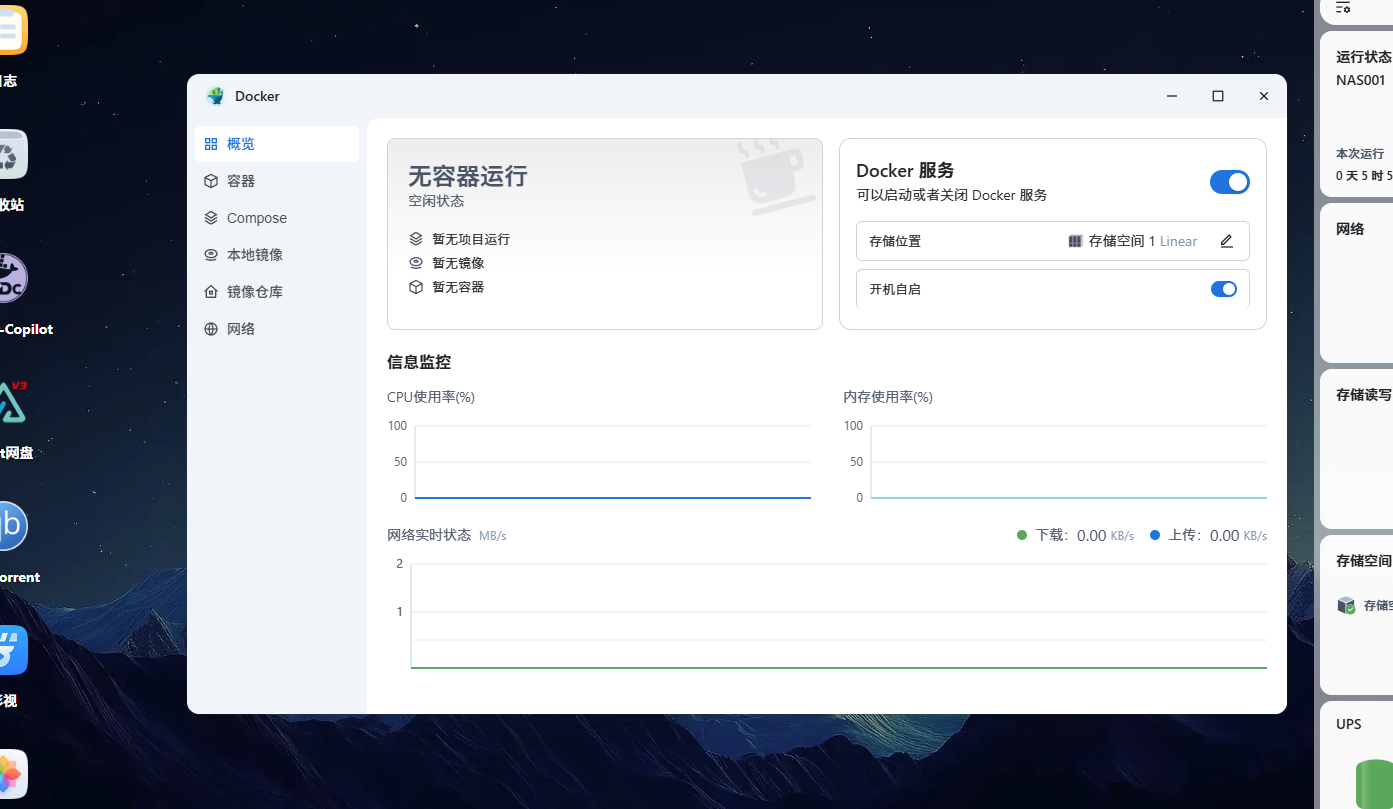Click NAS001 in the status widget
1393x809 pixels.
point(1361,80)
